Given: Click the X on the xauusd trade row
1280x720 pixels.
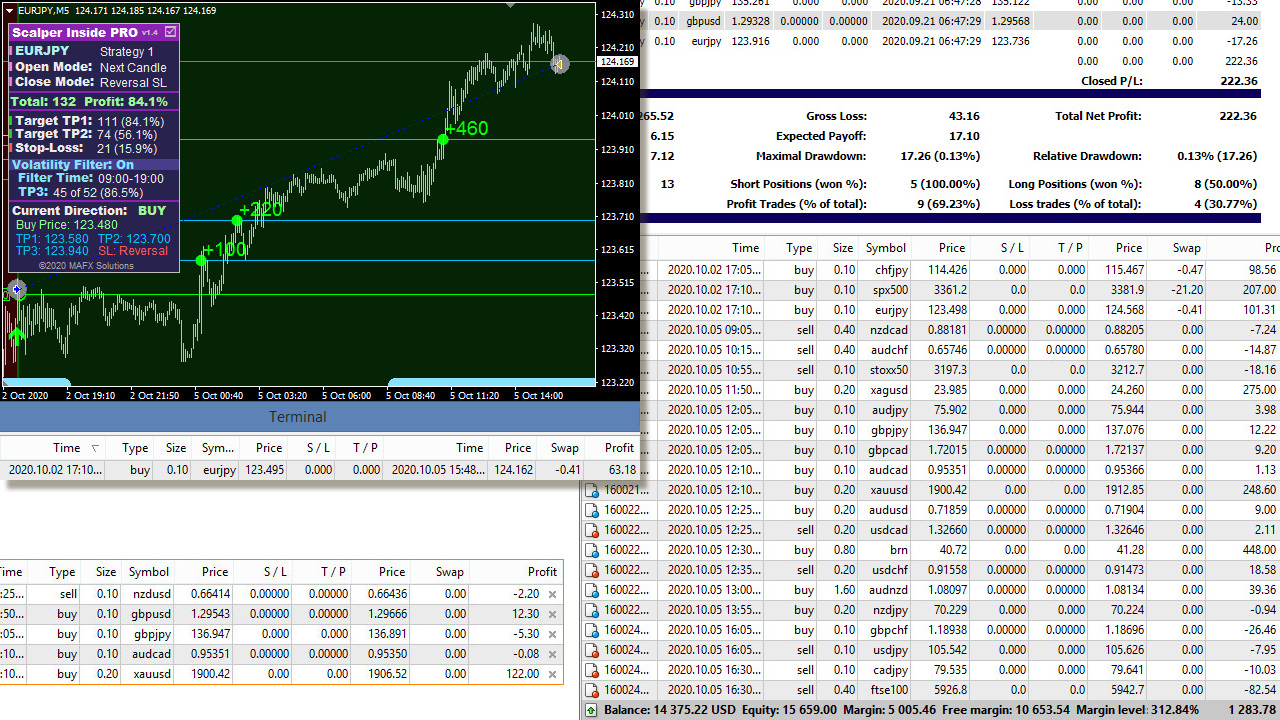Looking at the screenshot, I should click(x=552, y=674).
